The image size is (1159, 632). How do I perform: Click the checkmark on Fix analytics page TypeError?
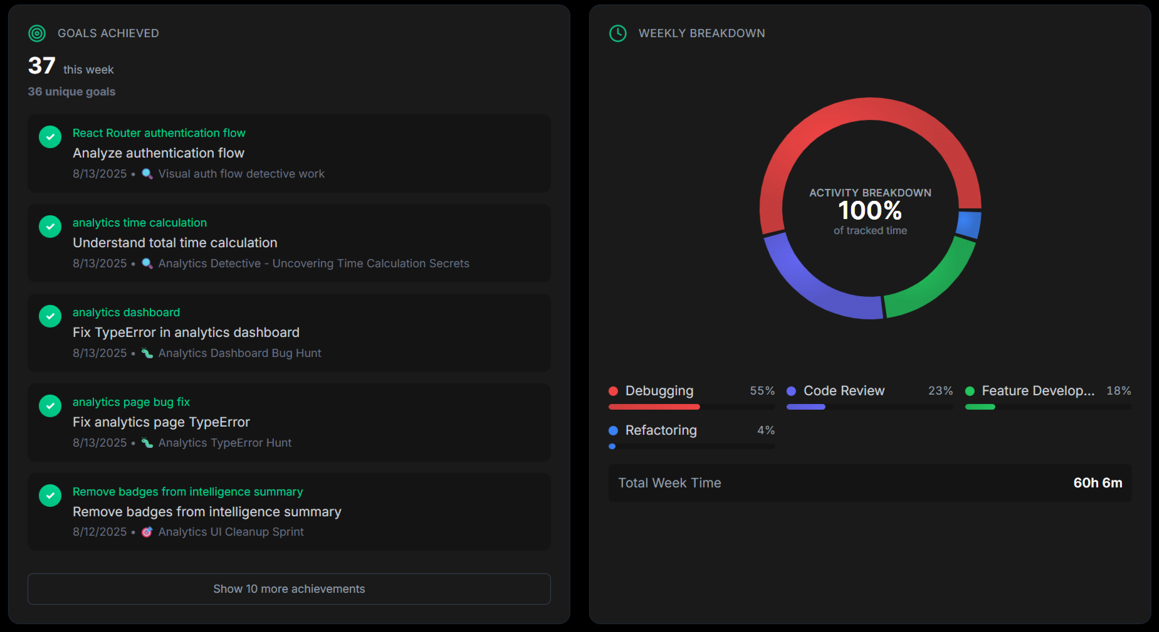click(49, 405)
